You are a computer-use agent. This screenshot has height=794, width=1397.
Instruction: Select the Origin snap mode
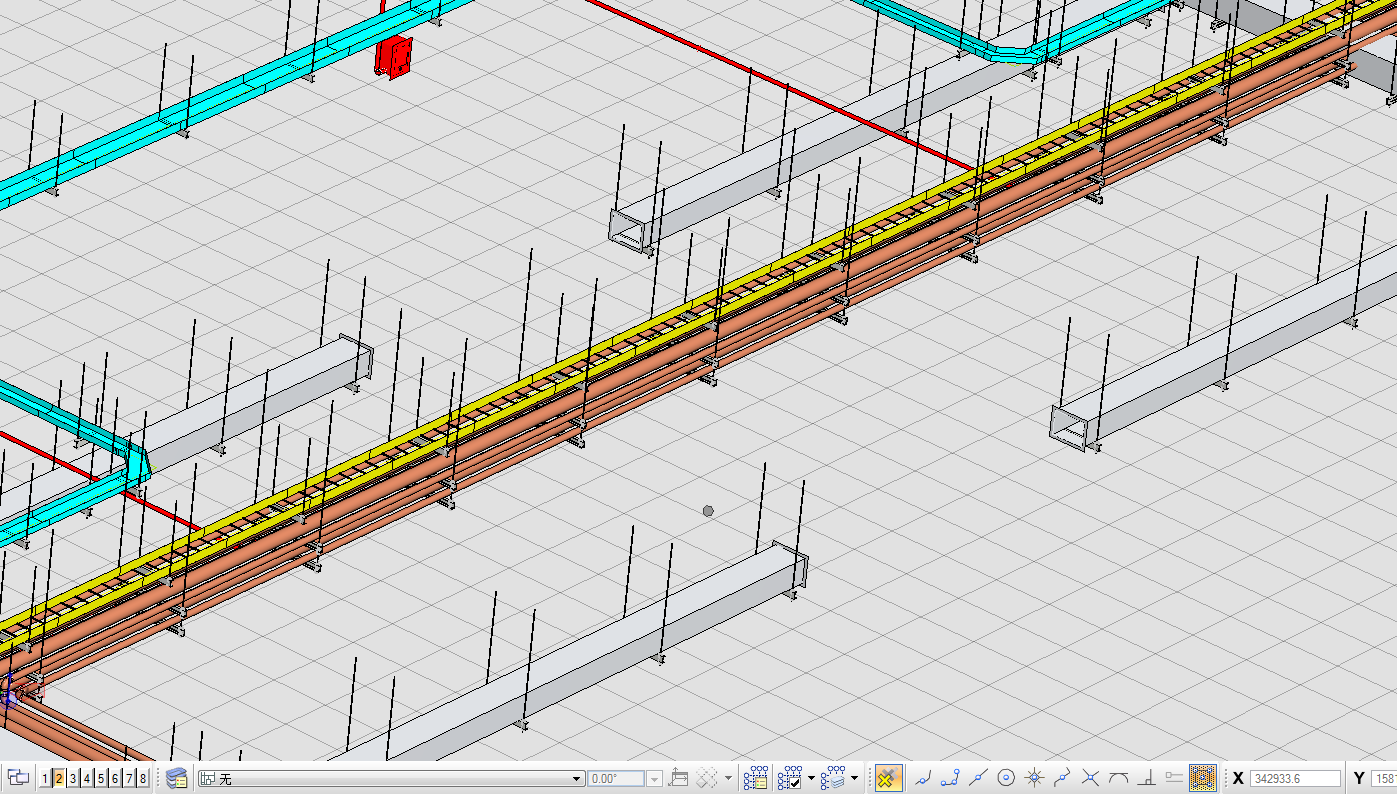click(1035, 778)
